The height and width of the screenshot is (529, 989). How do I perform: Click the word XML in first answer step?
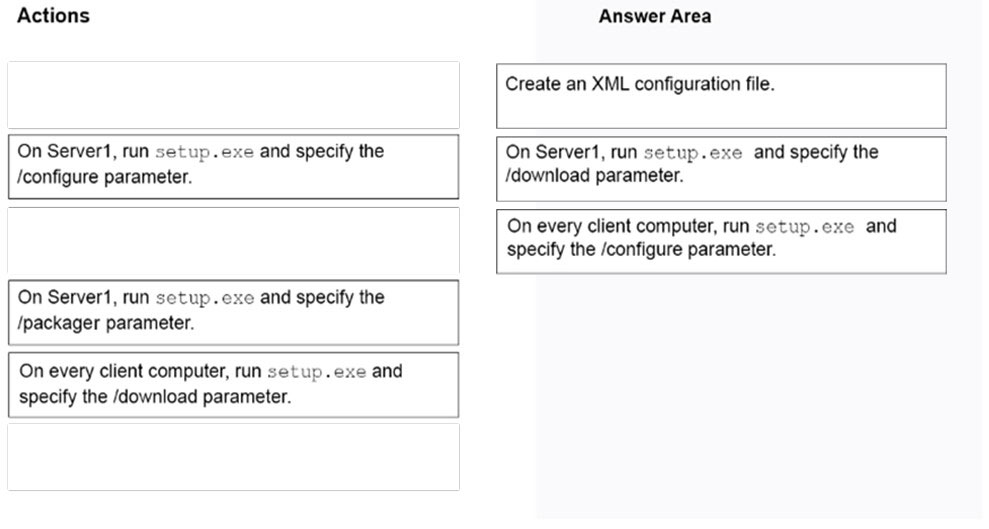pyautogui.click(x=610, y=84)
